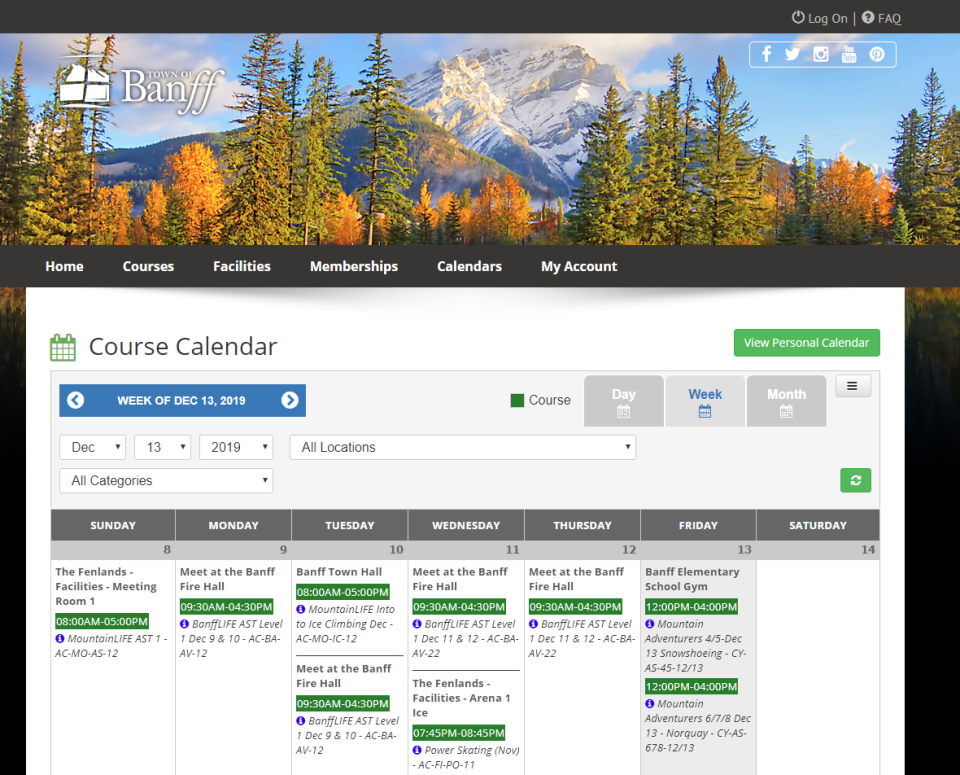The image size is (960, 775).
Task: Go to previous week arrow
Action: (x=75, y=400)
